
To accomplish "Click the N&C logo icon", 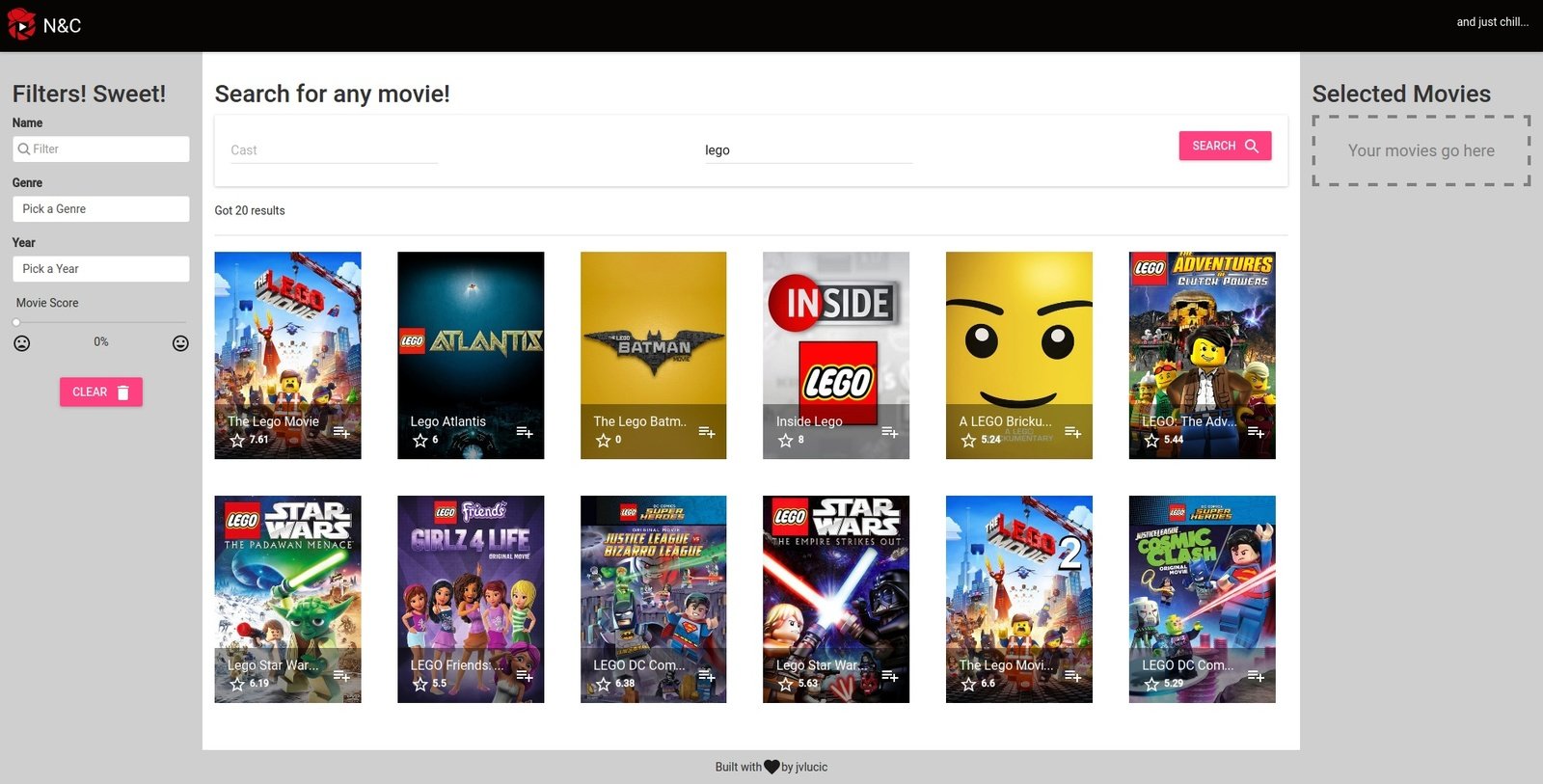I will tap(21, 24).
